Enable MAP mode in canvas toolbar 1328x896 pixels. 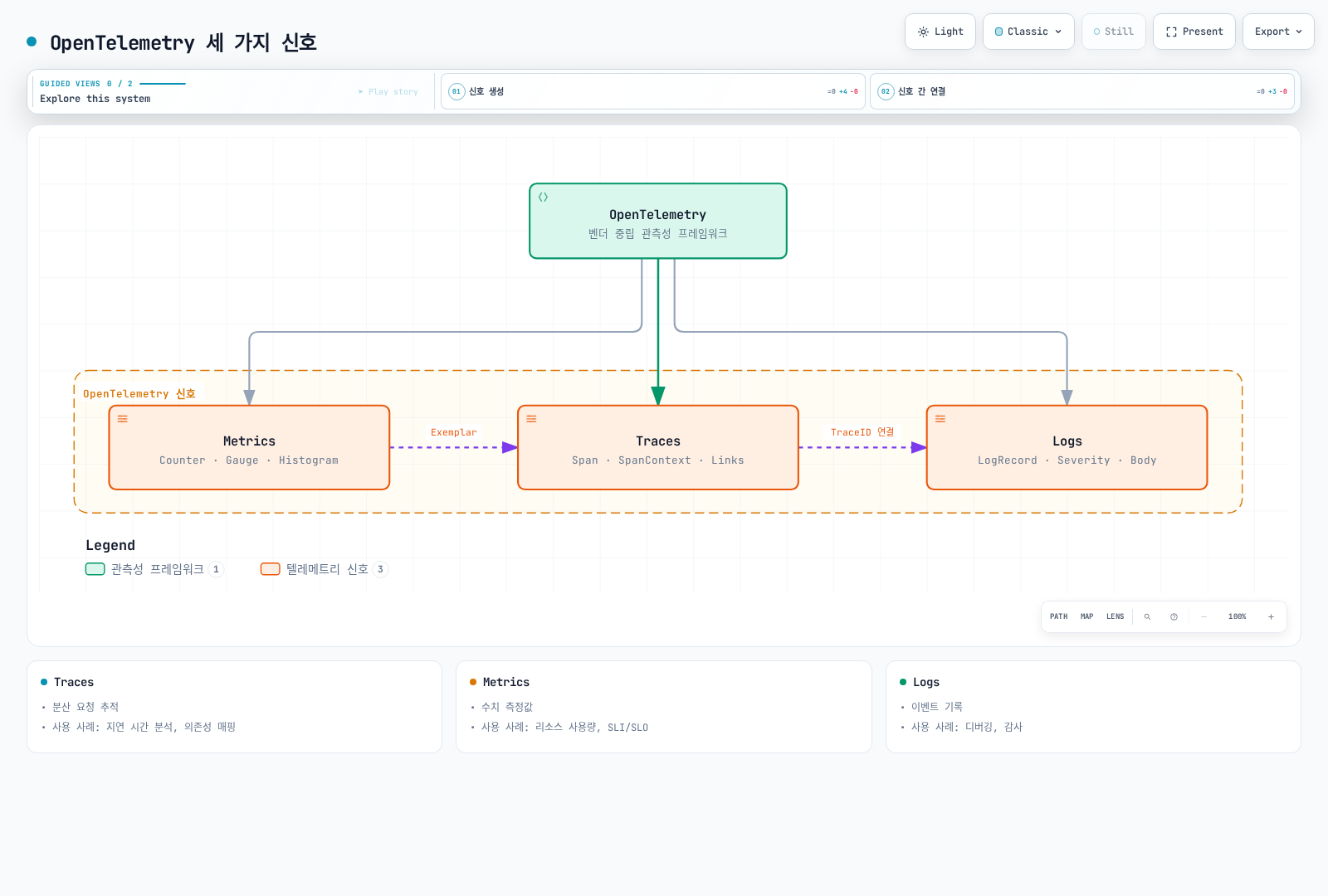pyautogui.click(x=1086, y=616)
